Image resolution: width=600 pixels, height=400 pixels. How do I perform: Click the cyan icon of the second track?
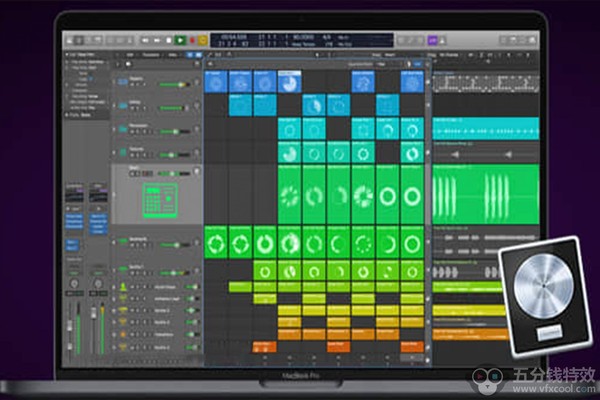click(x=121, y=105)
